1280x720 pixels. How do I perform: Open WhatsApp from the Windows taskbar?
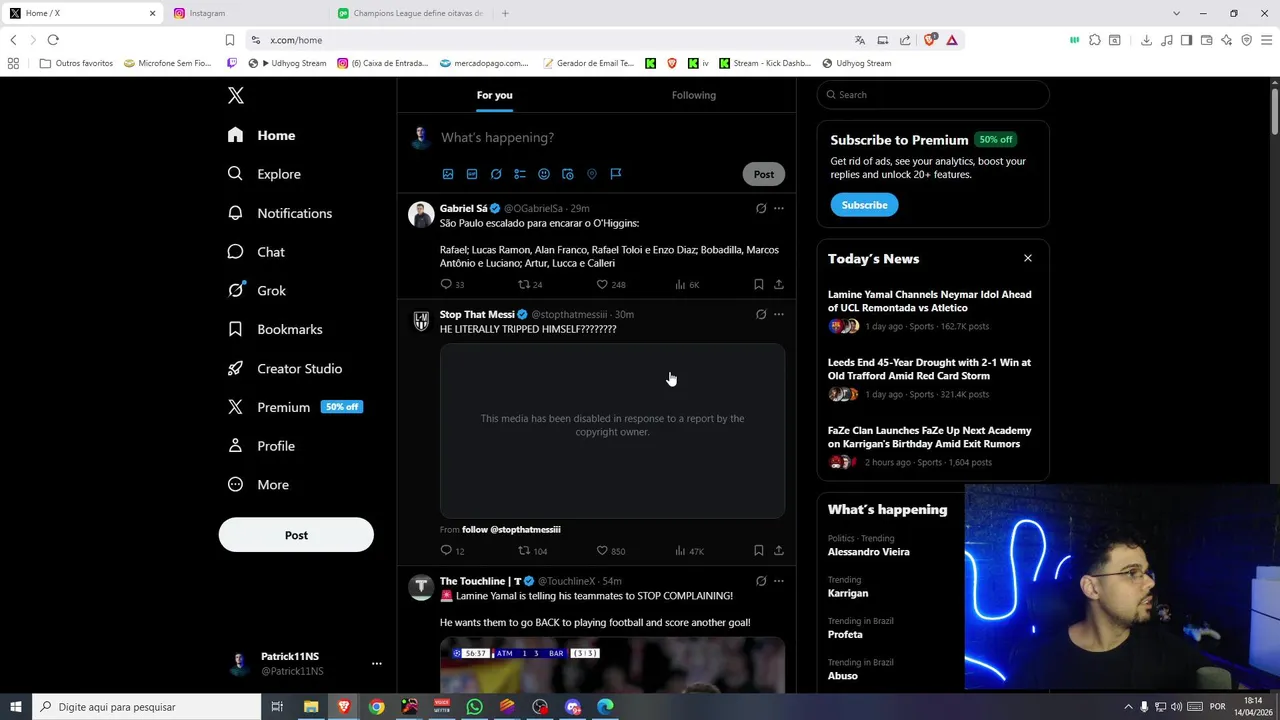[474, 707]
